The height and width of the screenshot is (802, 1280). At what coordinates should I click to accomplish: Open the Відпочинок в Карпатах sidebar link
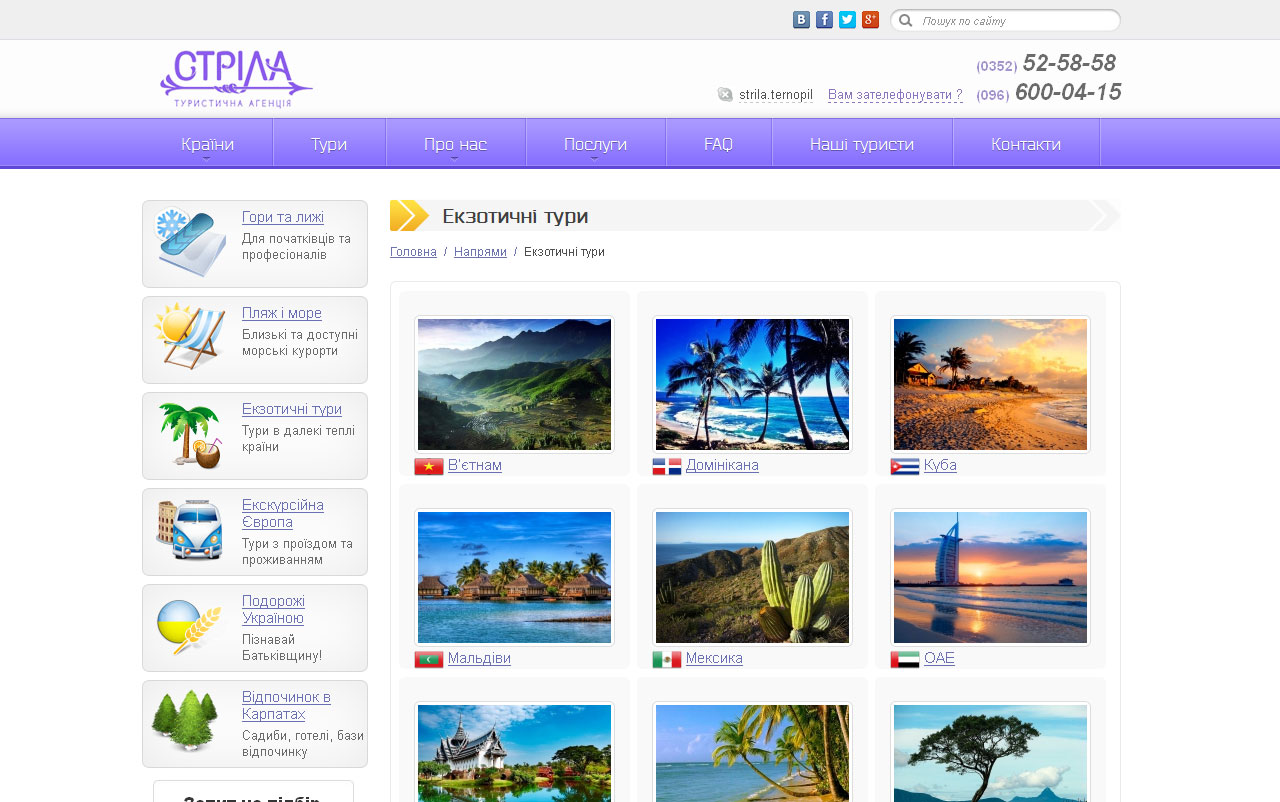pyautogui.click(x=286, y=705)
